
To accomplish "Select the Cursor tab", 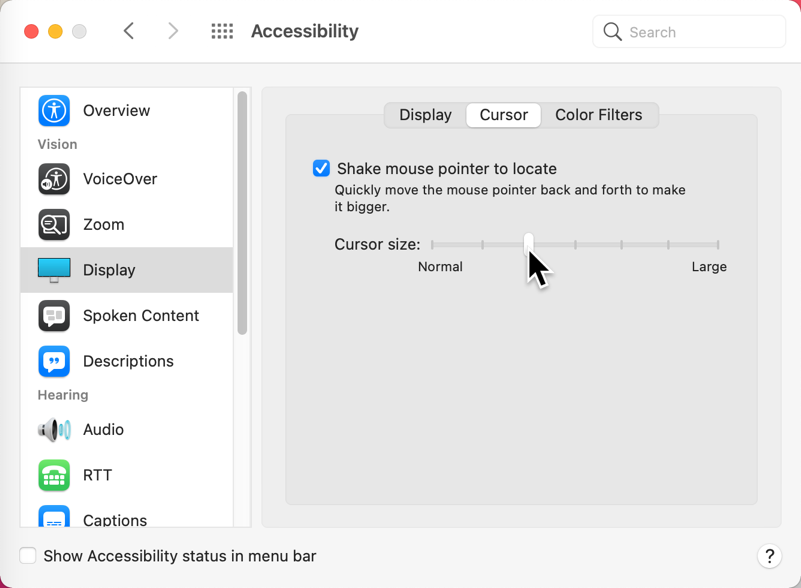I will tap(503, 115).
